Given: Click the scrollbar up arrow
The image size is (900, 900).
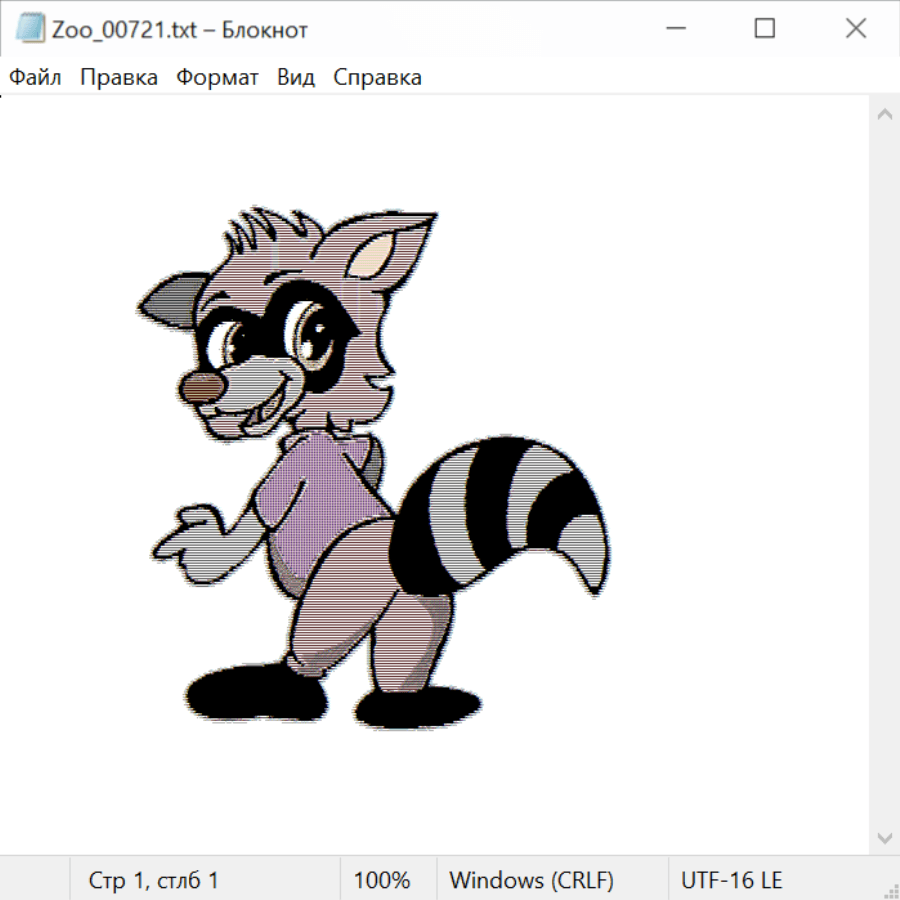Looking at the screenshot, I should [x=884, y=114].
